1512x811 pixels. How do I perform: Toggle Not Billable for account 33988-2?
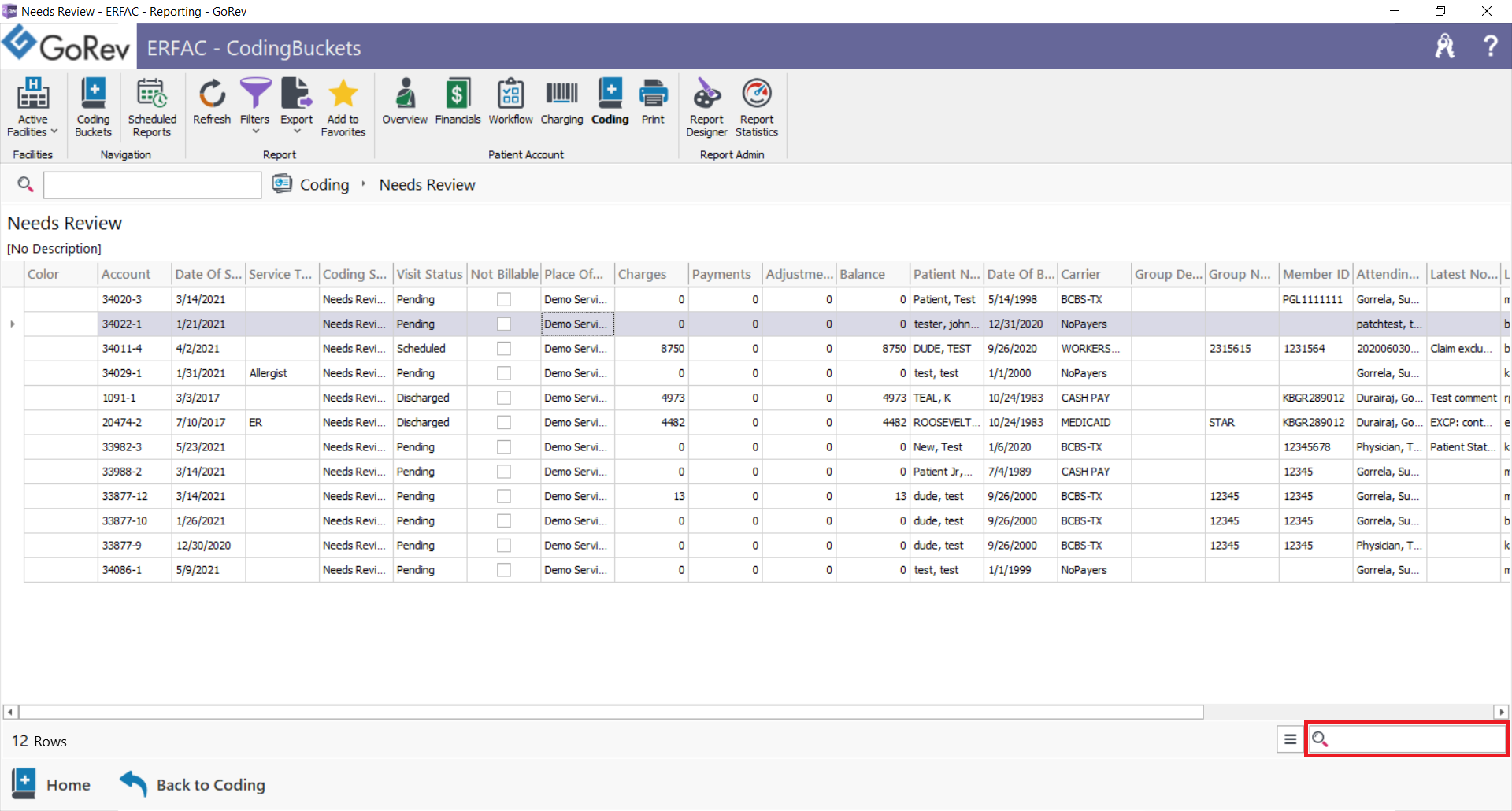click(504, 471)
